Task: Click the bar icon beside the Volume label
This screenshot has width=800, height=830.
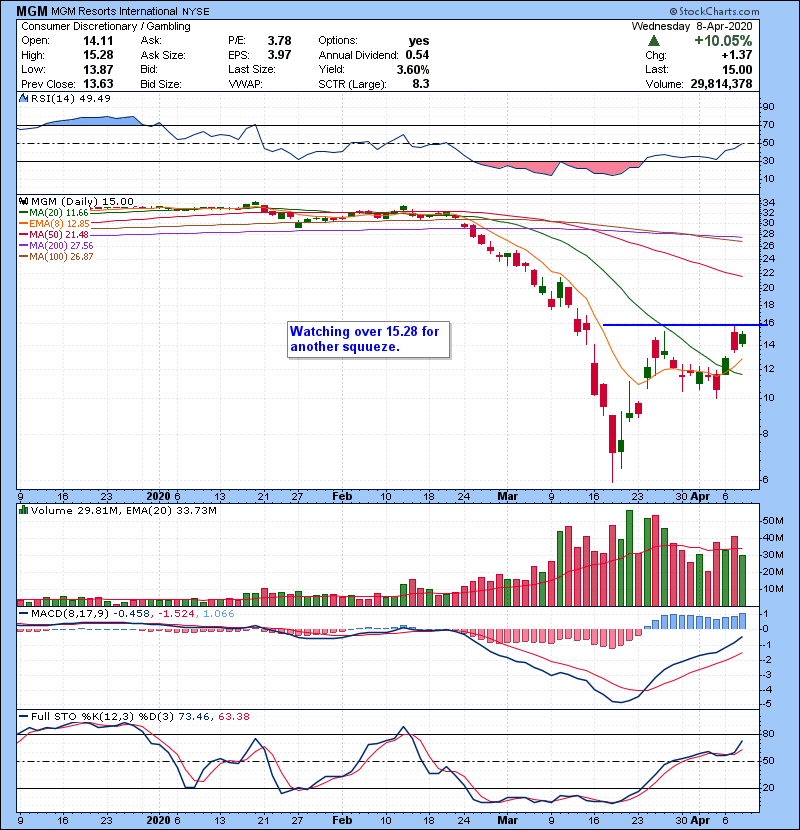Action: click(24, 511)
